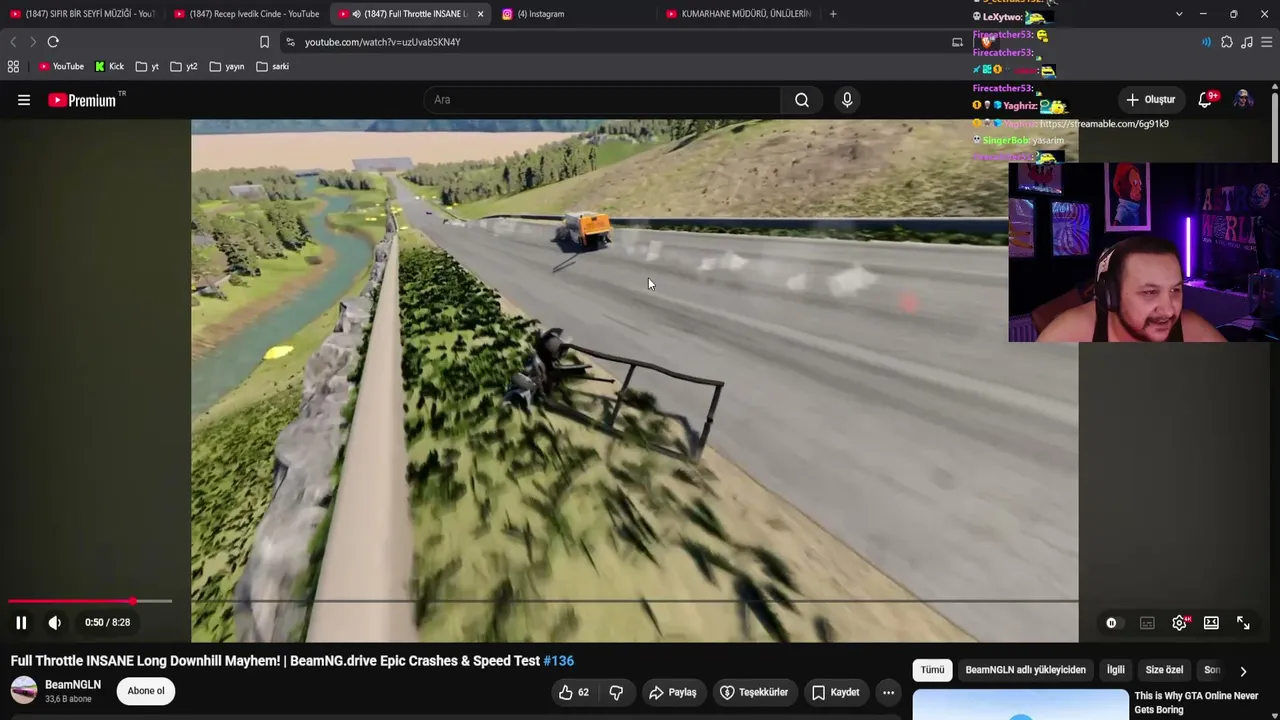Screen dimensions: 1280x720
Task: Toggle subtitles/captions in the player
Action: pyautogui.click(x=1147, y=623)
